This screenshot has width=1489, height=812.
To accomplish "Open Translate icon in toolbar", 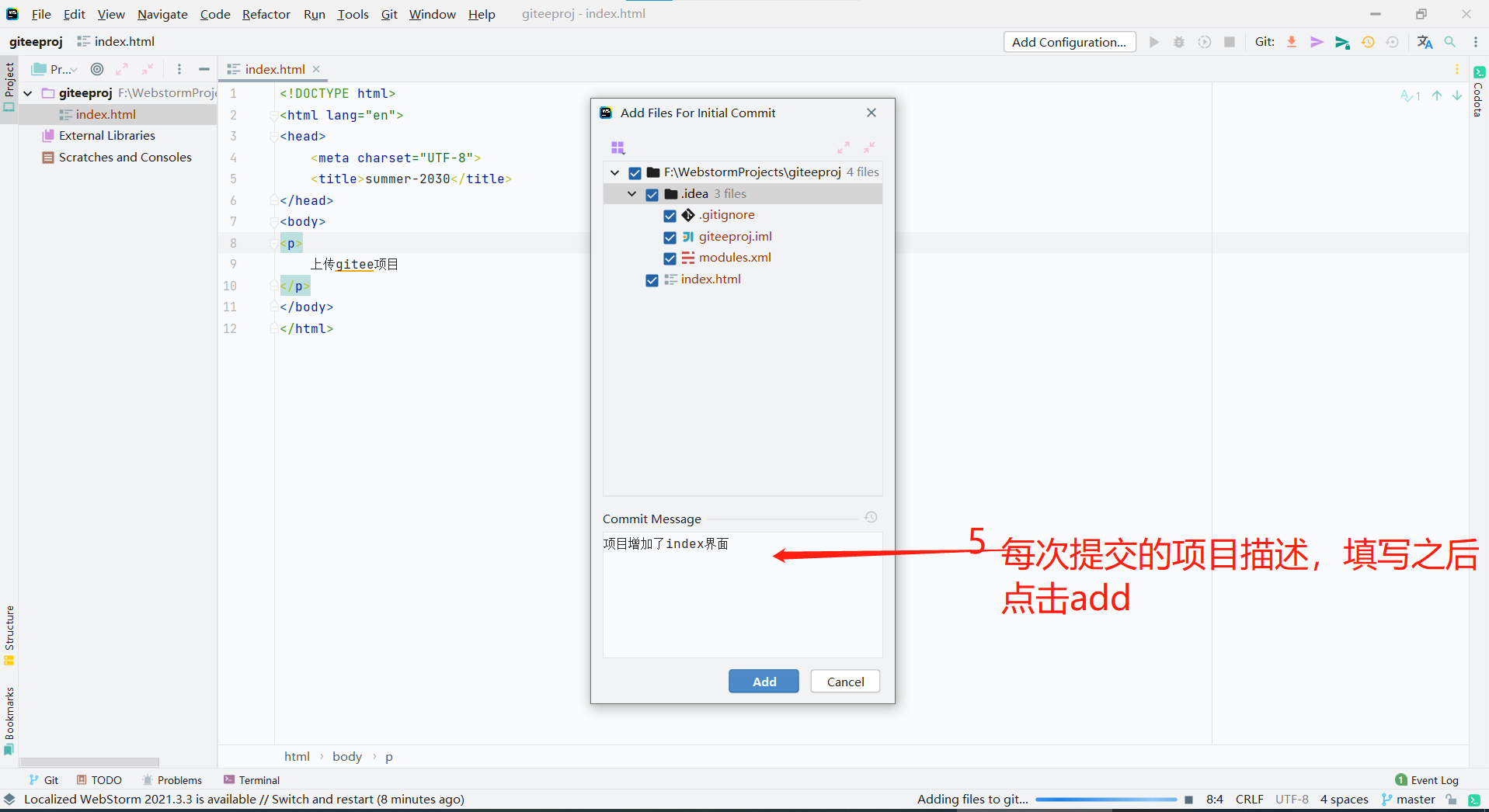I will [1425, 42].
